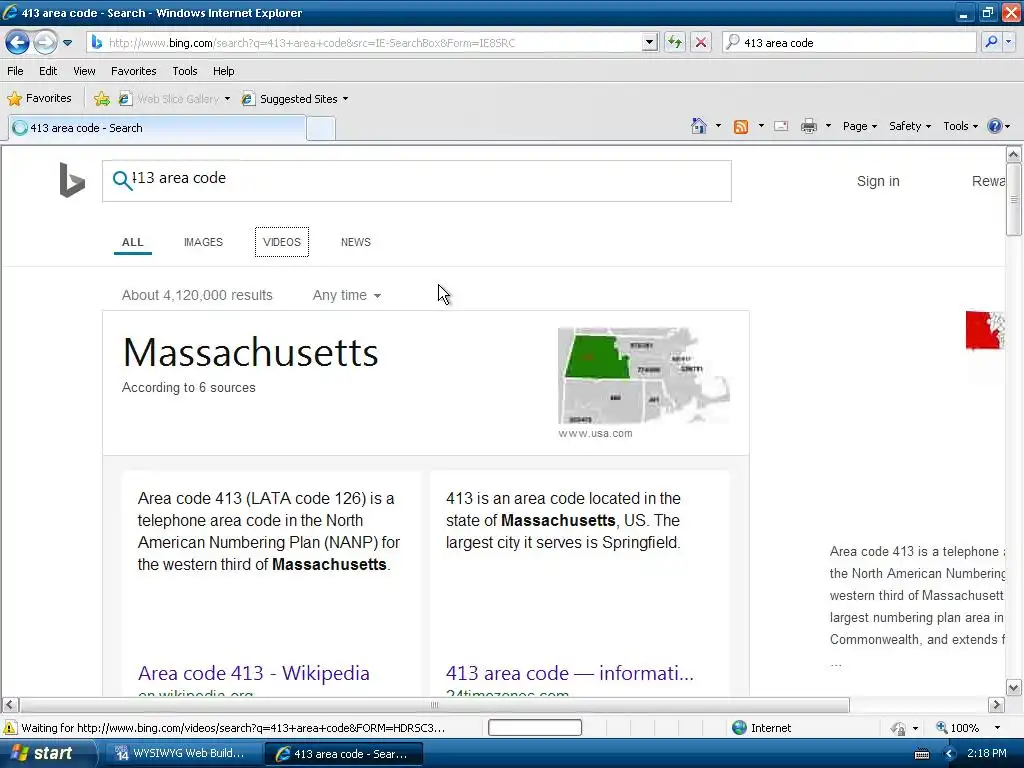The image size is (1024, 768).
Task: Click the red map thumbnail on right
Action: [985, 330]
